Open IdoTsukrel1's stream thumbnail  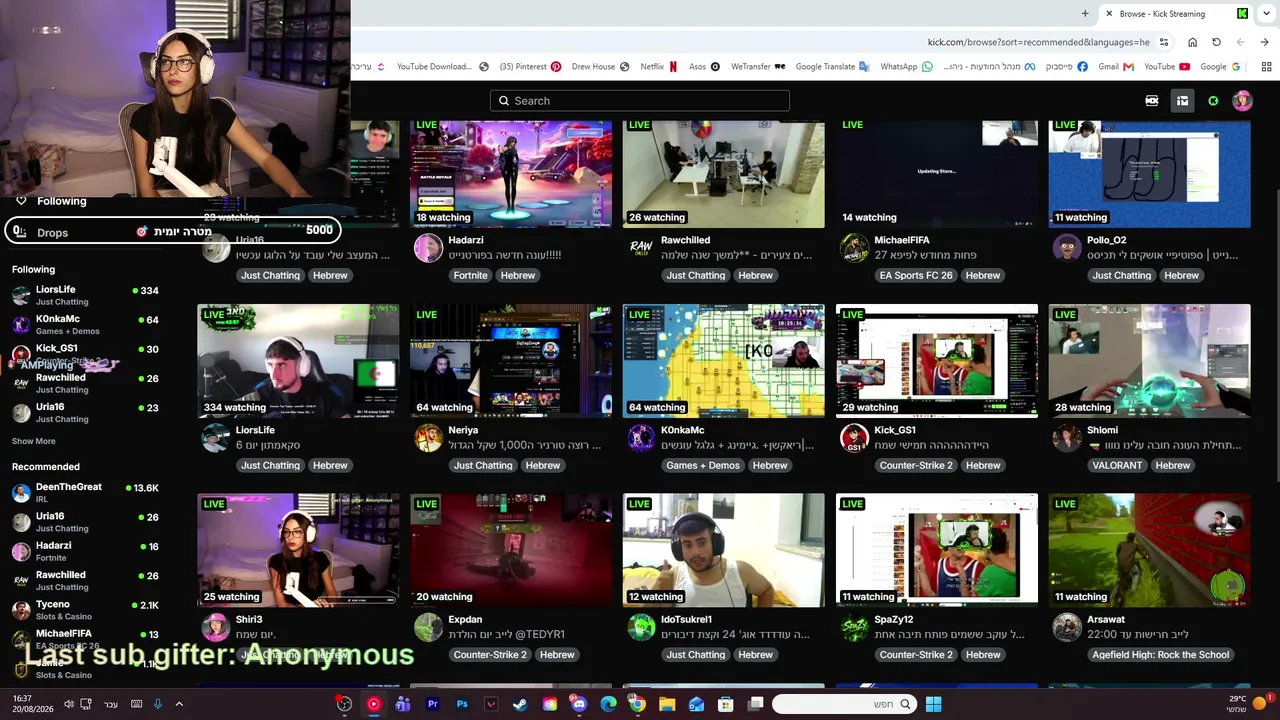tap(724, 550)
